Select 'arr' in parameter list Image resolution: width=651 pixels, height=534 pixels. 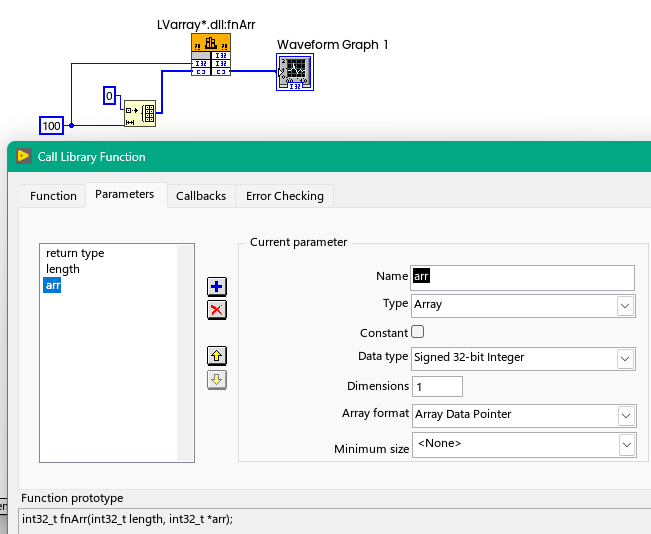point(52,285)
